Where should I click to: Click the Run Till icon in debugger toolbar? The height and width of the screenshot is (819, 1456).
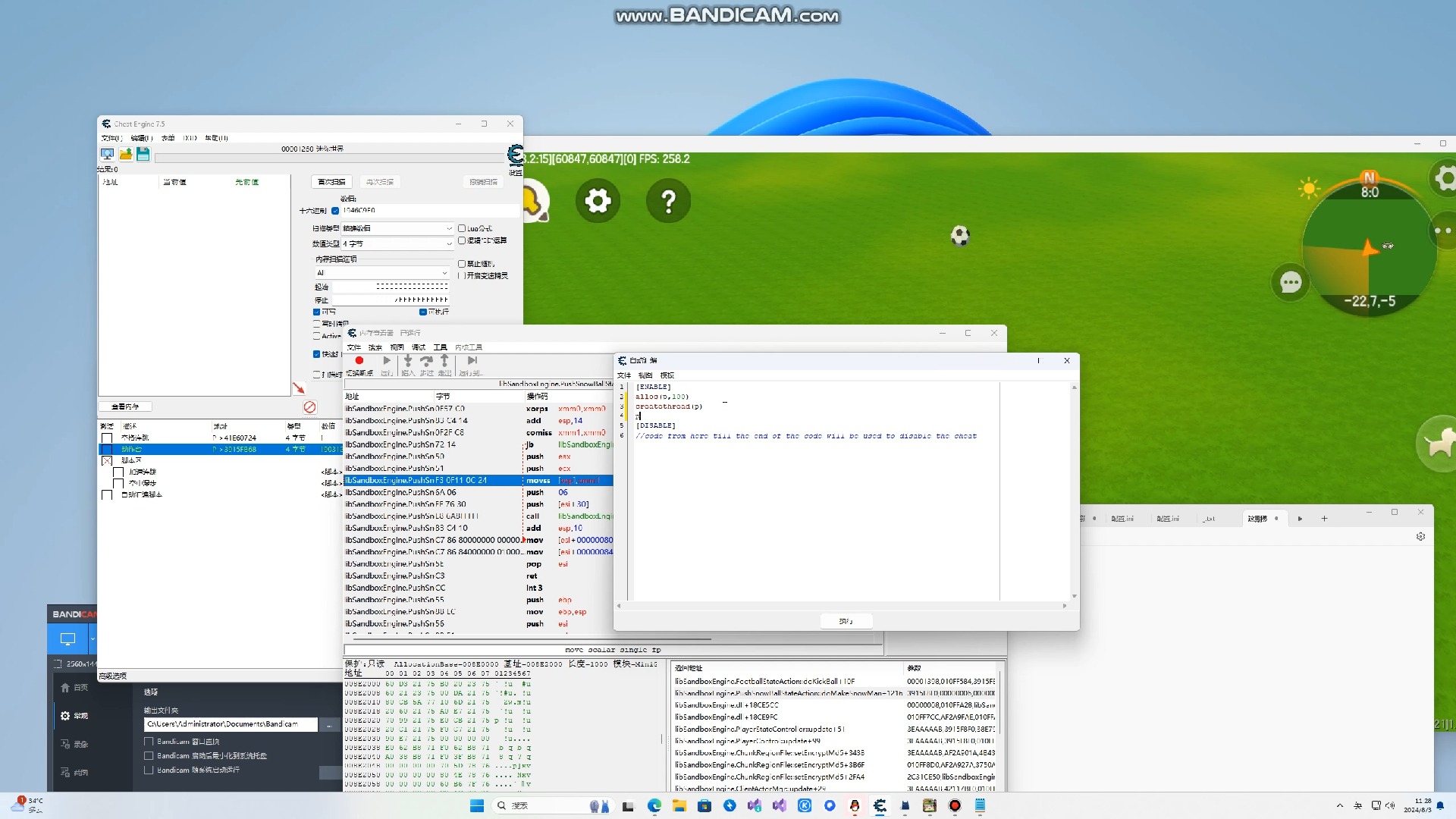472,361
